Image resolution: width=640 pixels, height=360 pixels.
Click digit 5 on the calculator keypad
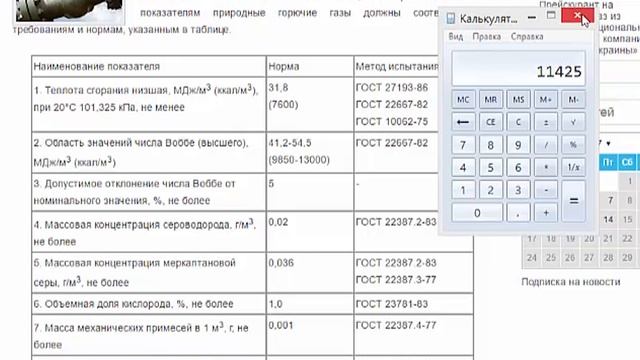pyautogui.click(x=491, y=167)
